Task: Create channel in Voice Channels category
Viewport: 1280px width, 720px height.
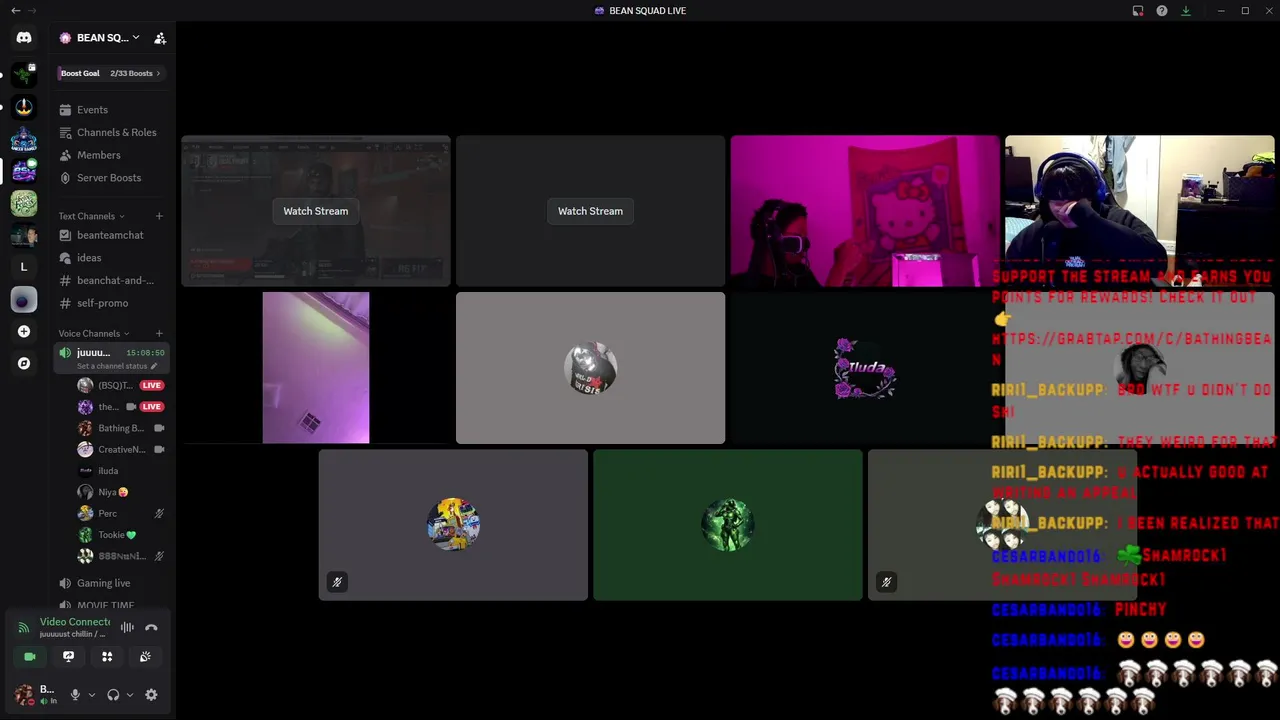Action: [x=159, y=333]
